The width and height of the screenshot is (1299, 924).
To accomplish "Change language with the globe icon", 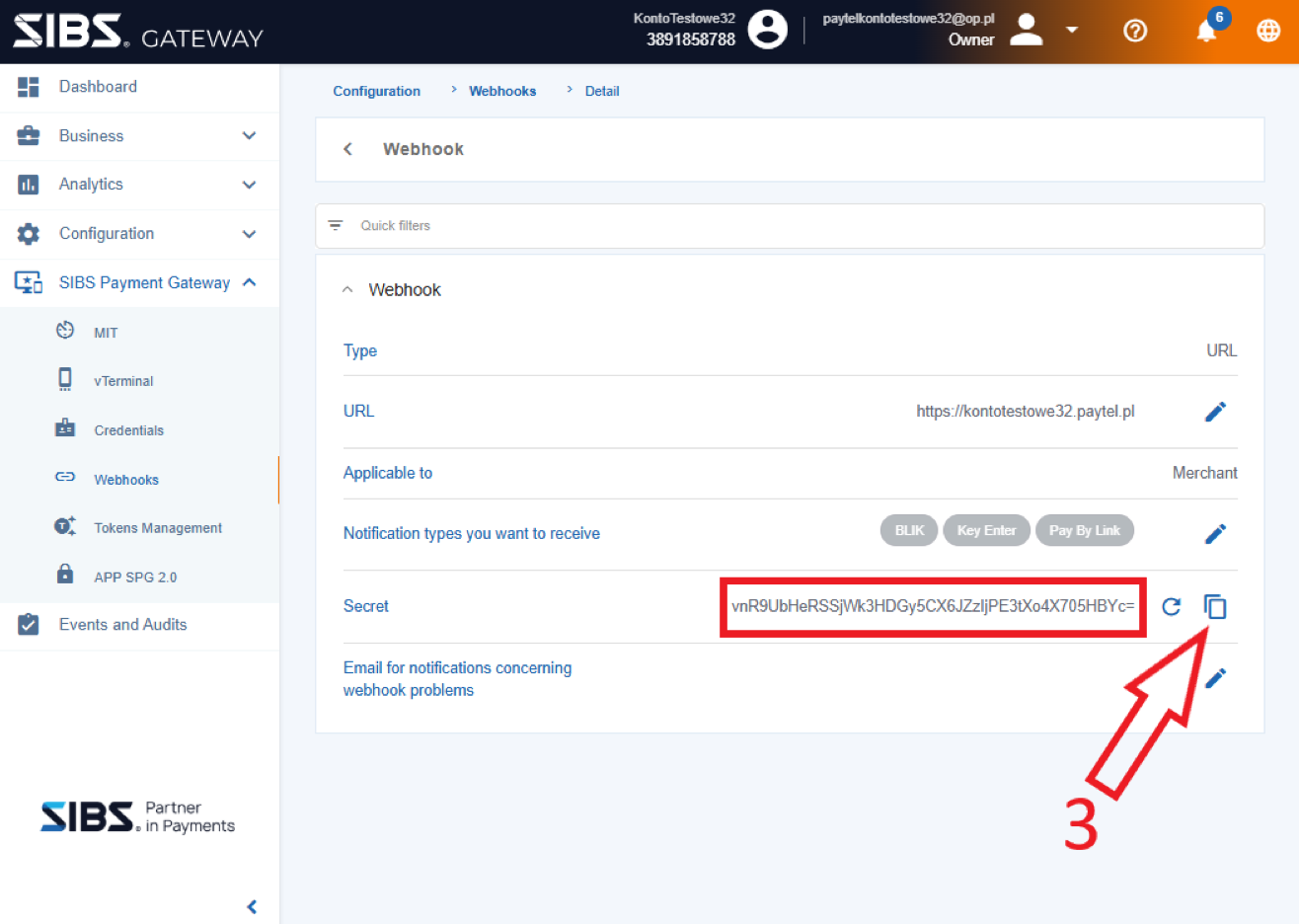I will pos(1268,32).
